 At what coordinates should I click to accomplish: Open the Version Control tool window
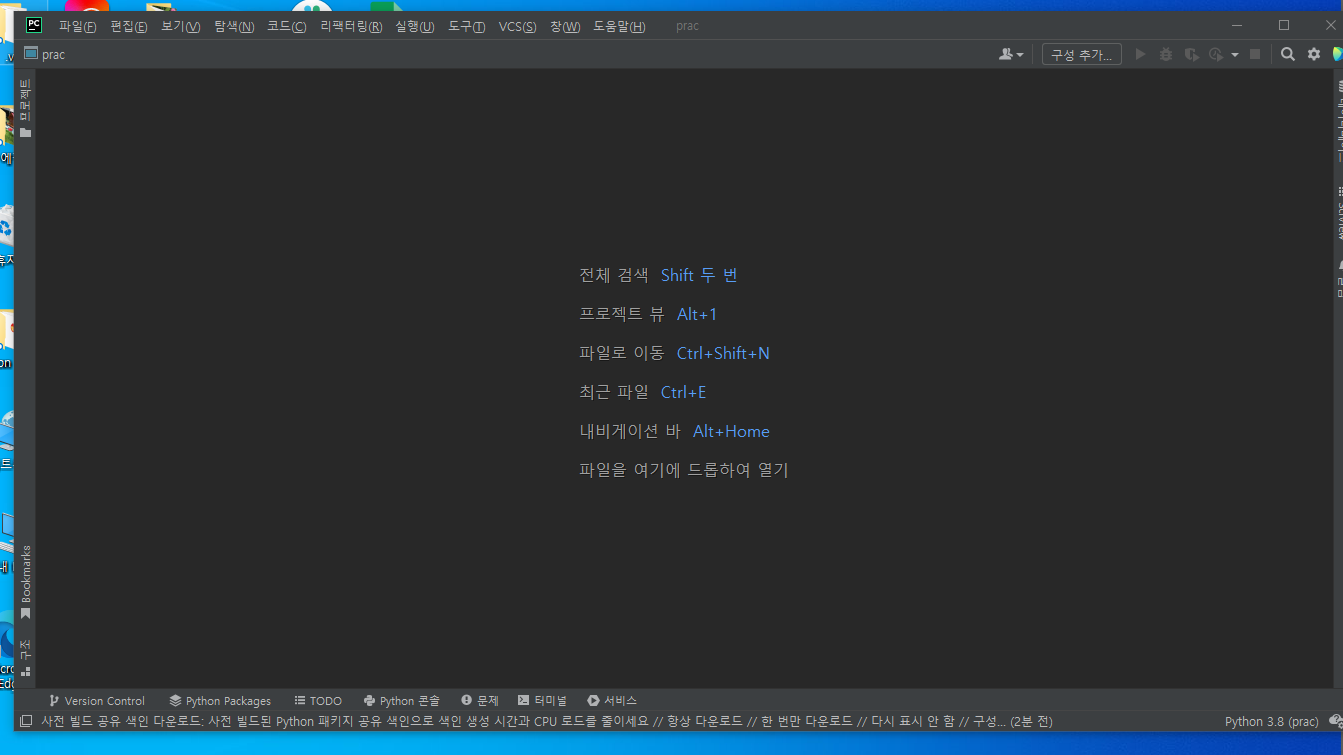coord(97,701)
